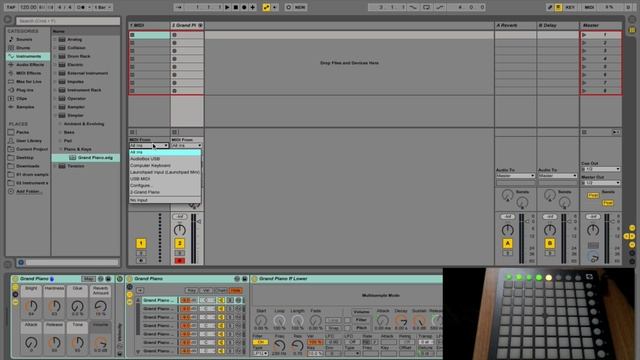The width and height of the screenshot is (640, 360).
Task: Switch to Key tab in chain list
Action: tap(191, 291)
